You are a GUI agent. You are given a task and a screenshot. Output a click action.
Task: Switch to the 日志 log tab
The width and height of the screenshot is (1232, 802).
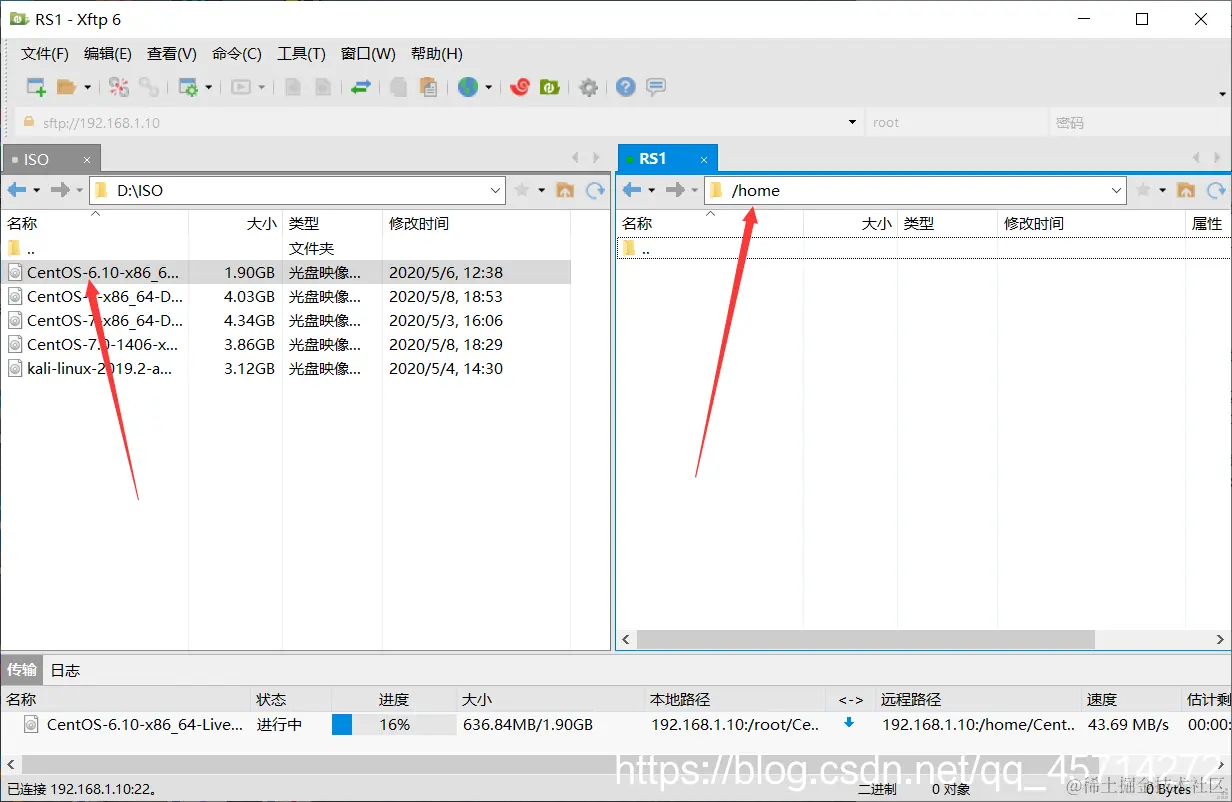pos(65,670)
